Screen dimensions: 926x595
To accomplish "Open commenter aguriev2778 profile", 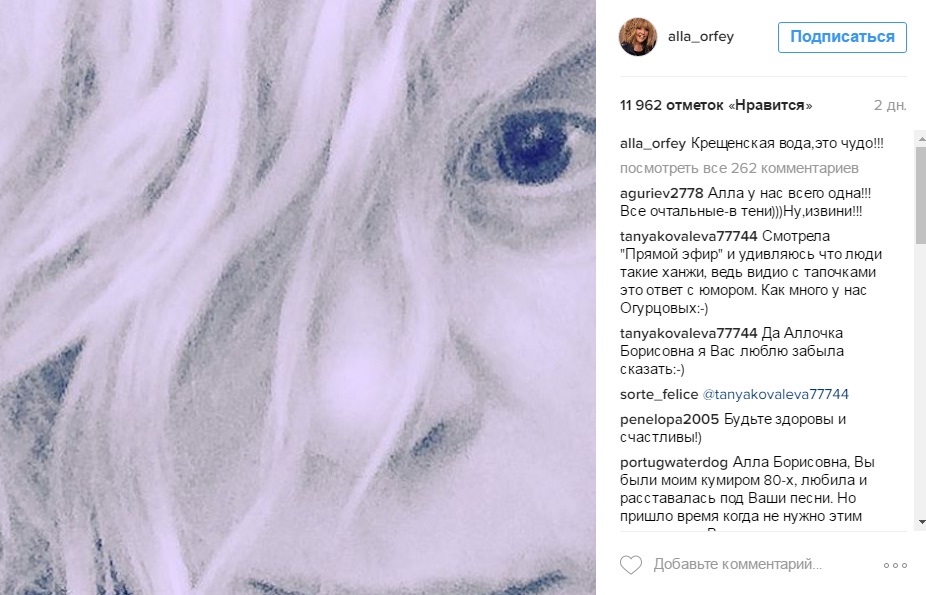I will pos(661,194).
